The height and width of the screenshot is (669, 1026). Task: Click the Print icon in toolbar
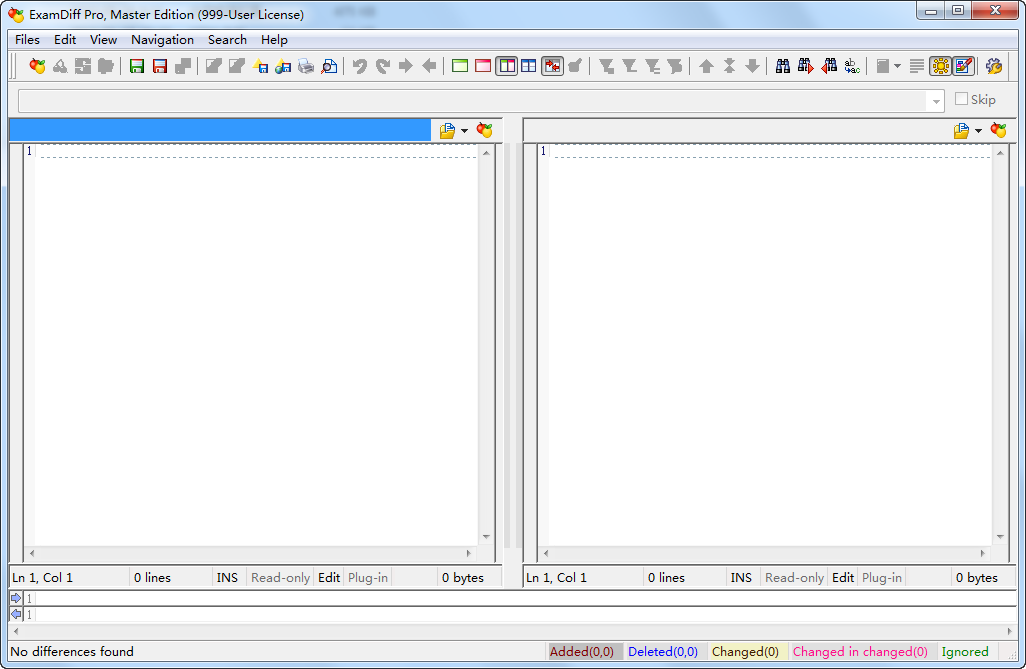(x=306, y=66)
